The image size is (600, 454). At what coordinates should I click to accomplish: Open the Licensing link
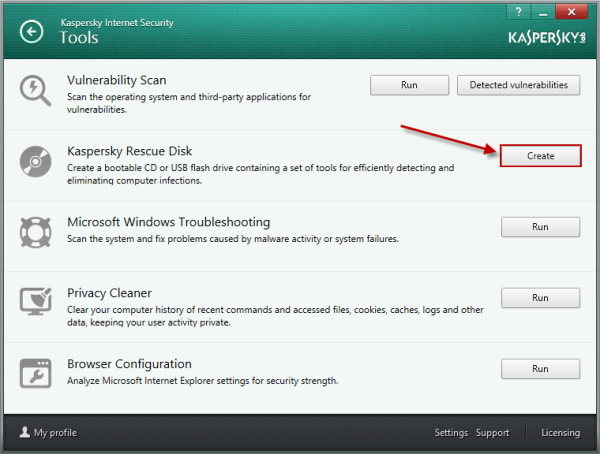coord(560,433)
